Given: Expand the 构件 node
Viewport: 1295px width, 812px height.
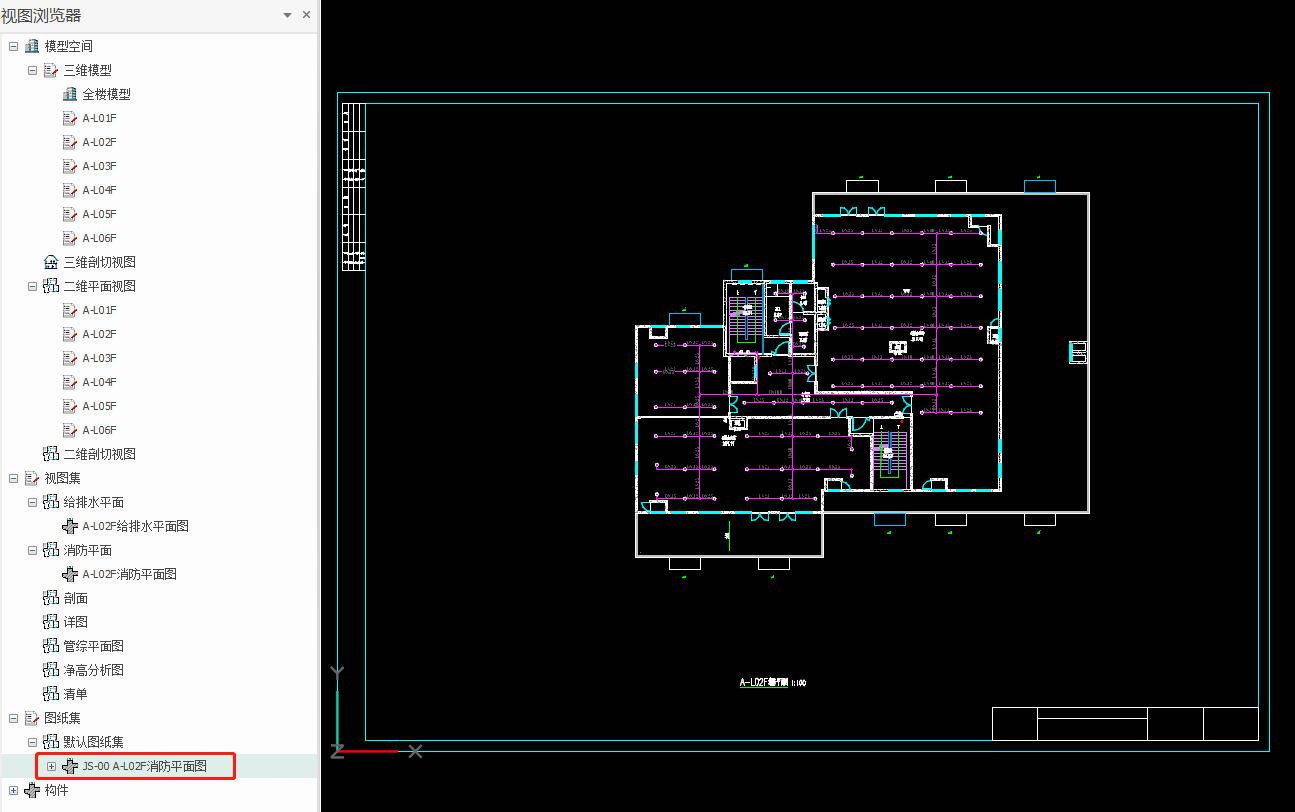Looking at the screenshot, I should pyautogui.click(x=13, y=790).
